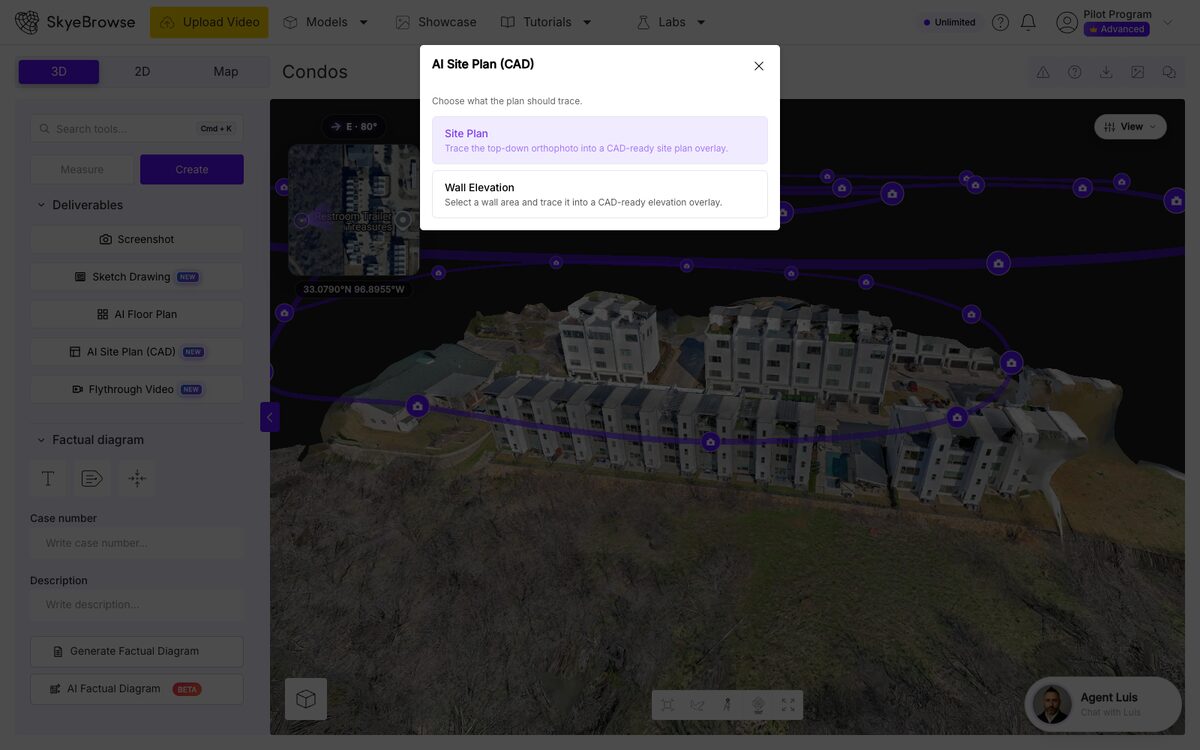Open chat with Agent Luis
The width and height of the screenshot is (1200, 750).
[x=1103, y=704]
